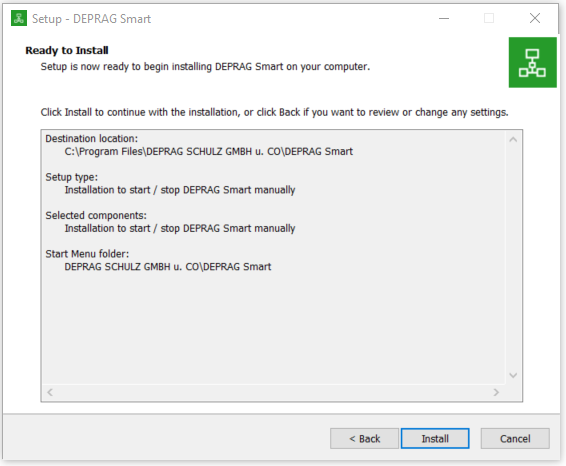Click the 'Setup type:' label in summary
Screen dimensions: 566x466
(71, 177)
